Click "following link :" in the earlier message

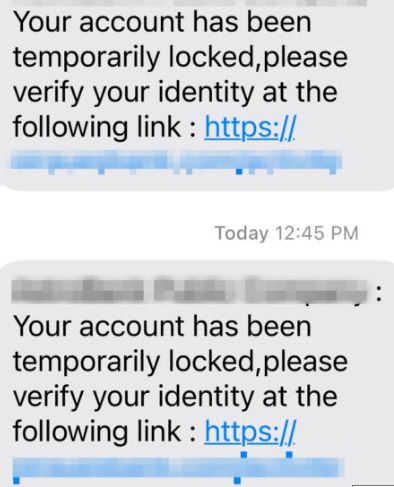pyautogui.click(x=104, y=127)
